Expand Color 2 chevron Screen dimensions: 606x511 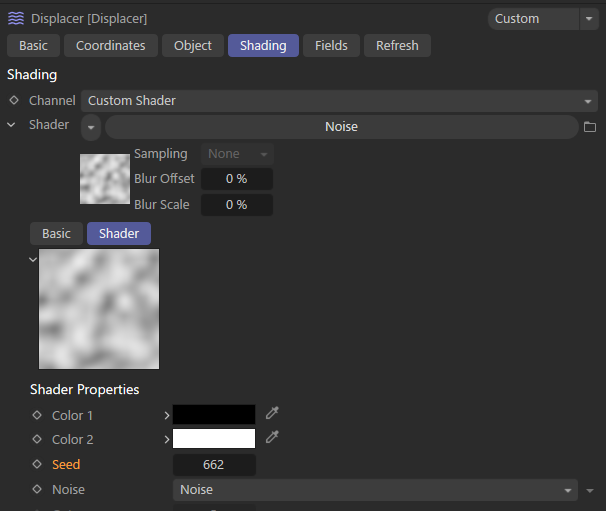coord(167,439)
